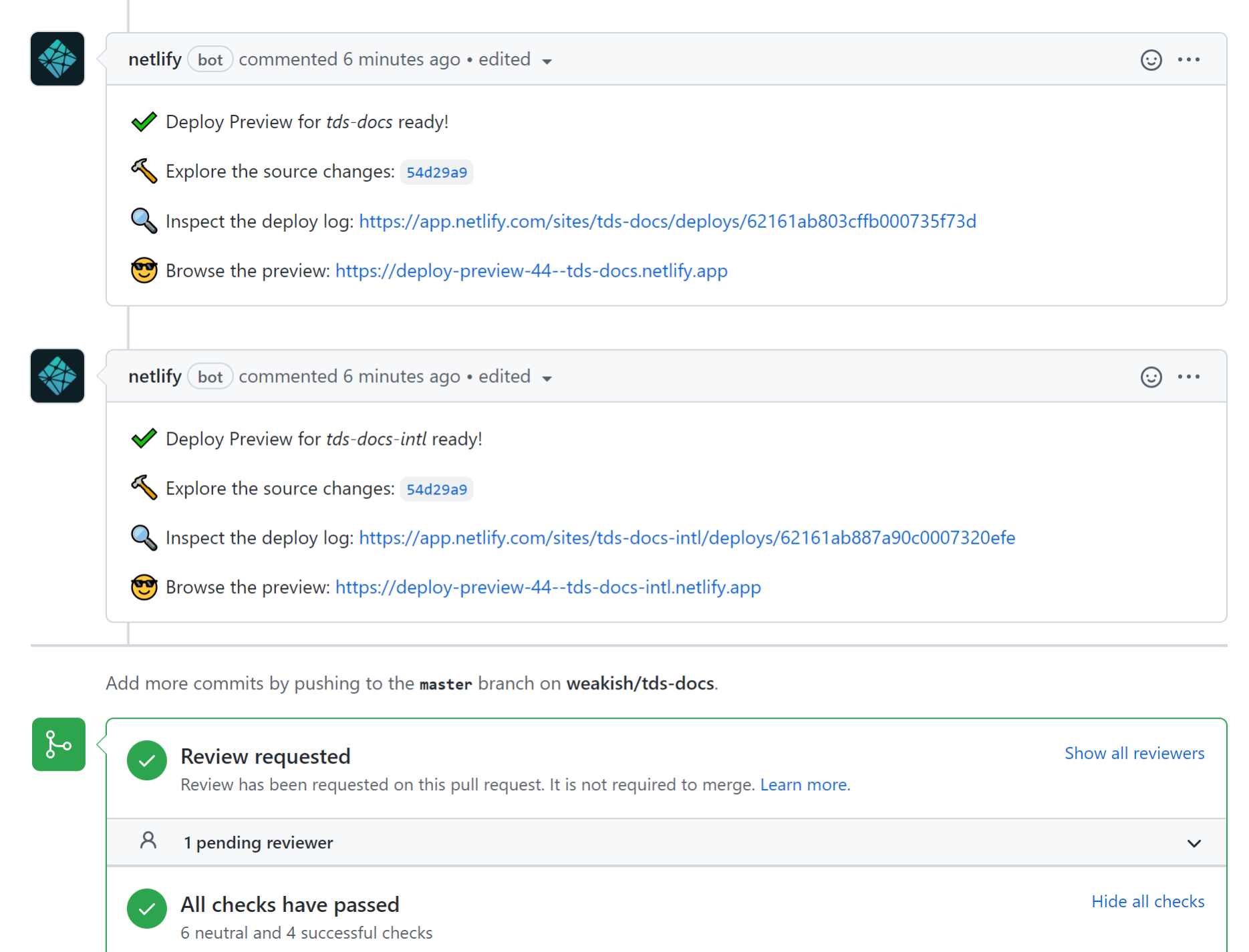Click 'Deploy Preview for tds-docs ready!' text
Screen dimensions: 1249x952
307,122
